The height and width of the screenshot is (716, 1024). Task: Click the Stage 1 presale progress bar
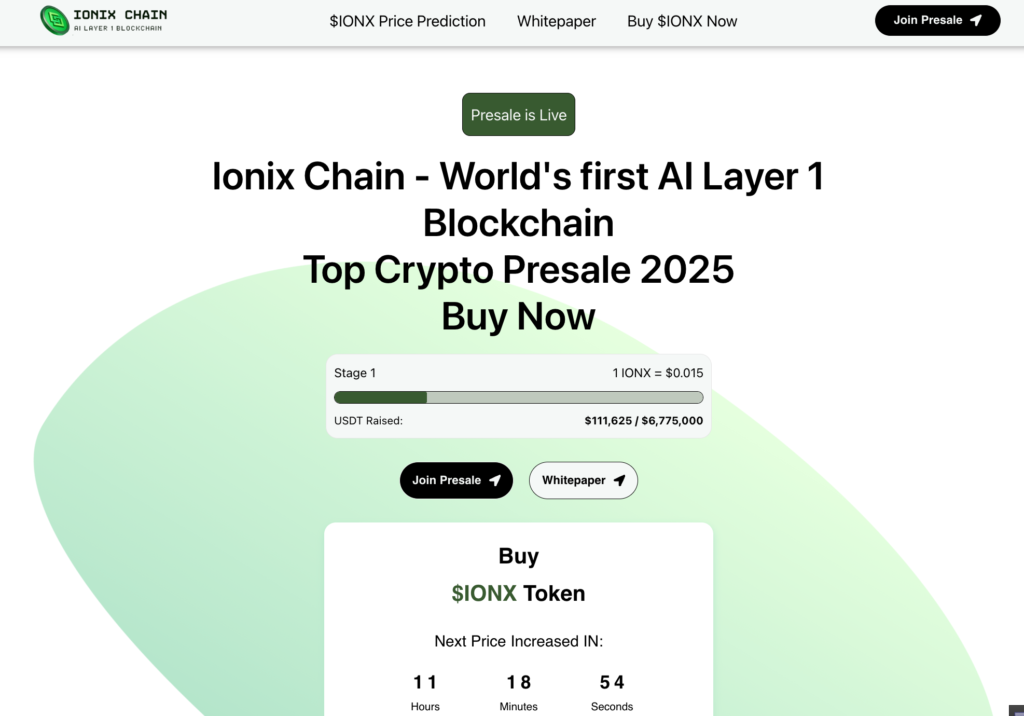[519, 397]
